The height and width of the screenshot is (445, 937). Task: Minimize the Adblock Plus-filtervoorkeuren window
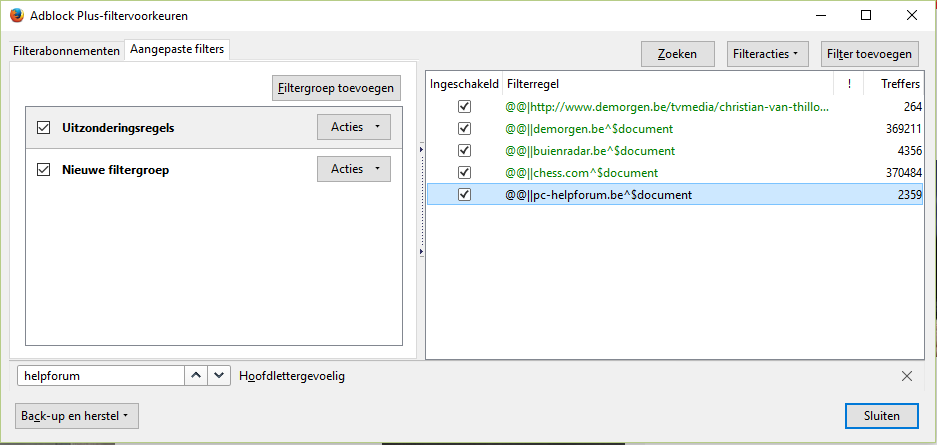pyautogui.click(x=819, y=16)
